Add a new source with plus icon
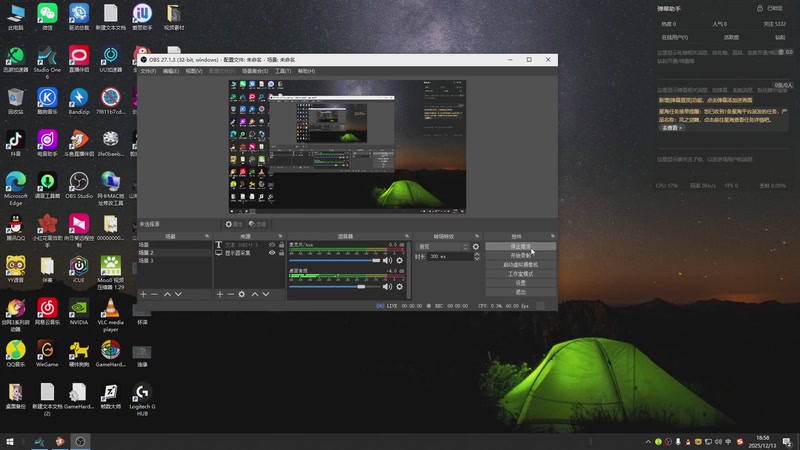Image resolution: width=800 pixels, height=450 pixels. click(220, 294)
